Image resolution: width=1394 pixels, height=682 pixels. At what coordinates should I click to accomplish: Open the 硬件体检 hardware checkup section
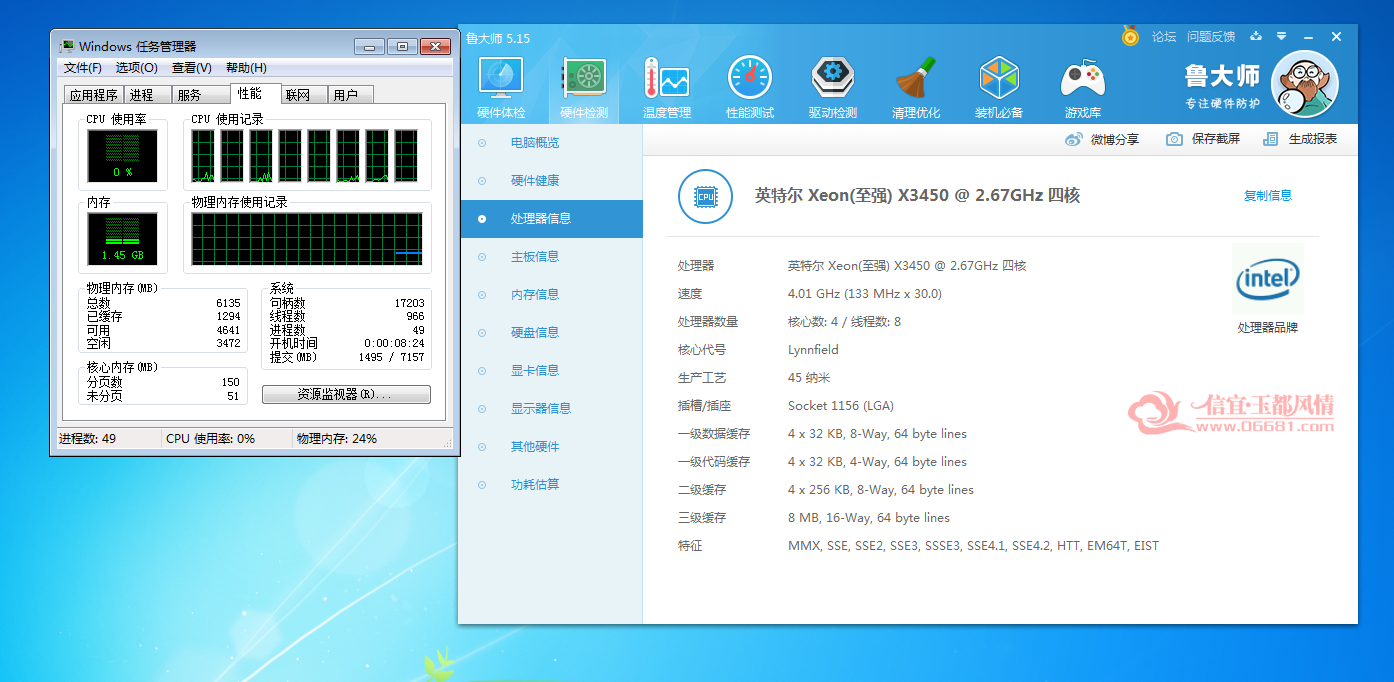[501, 89]
